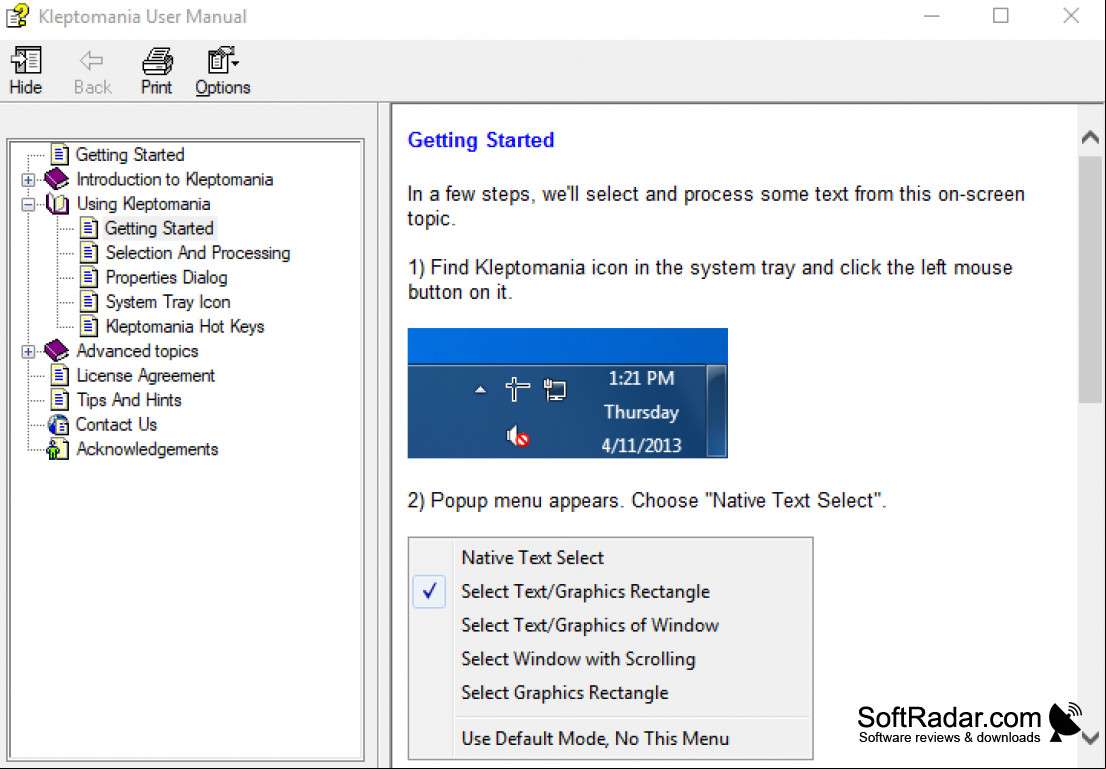Open the Acknowledgements topic
This screenshot has width=1106, height=769.
pyautogui.click(x=147, y=449)
